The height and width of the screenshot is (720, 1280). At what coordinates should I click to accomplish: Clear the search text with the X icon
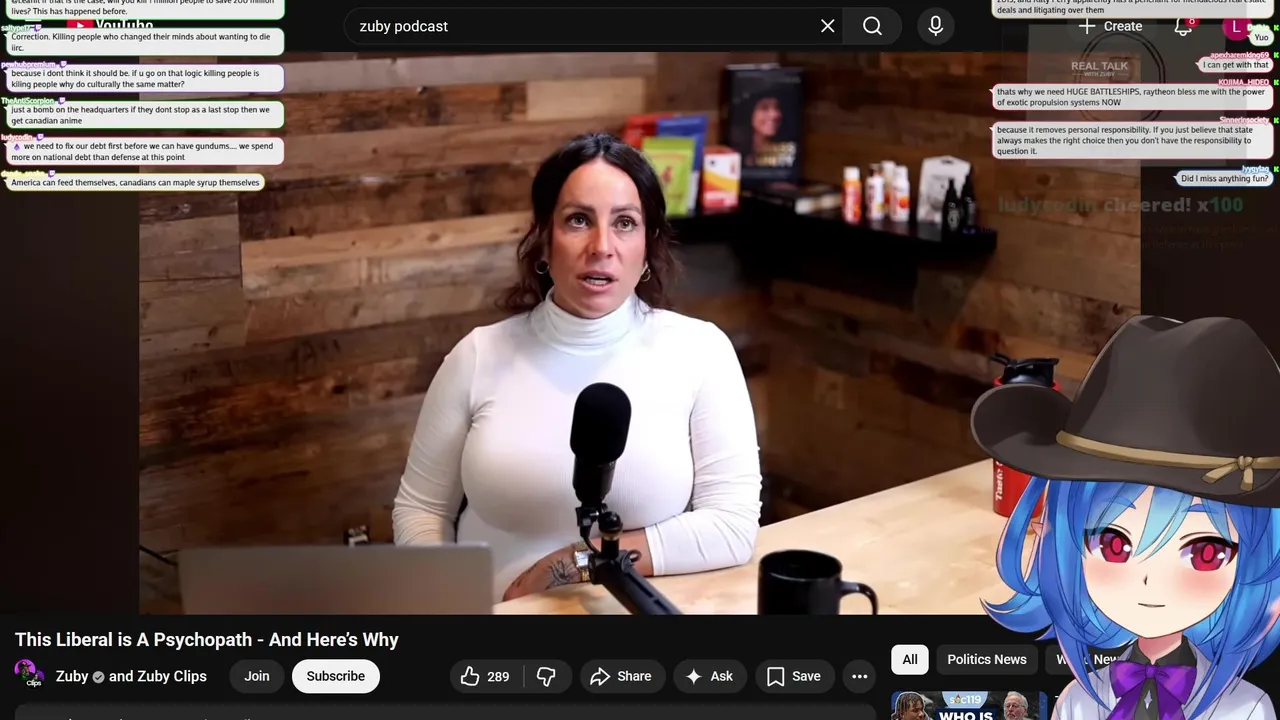828,26
